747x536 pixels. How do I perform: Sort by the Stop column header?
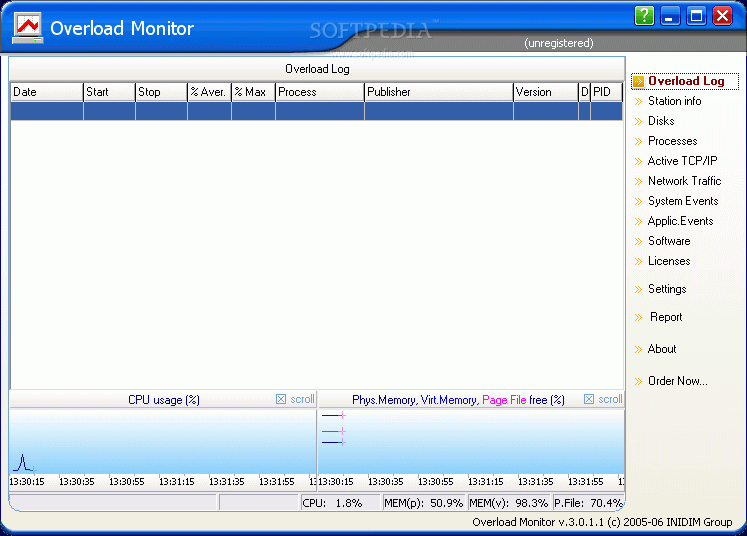click(162, 92)
